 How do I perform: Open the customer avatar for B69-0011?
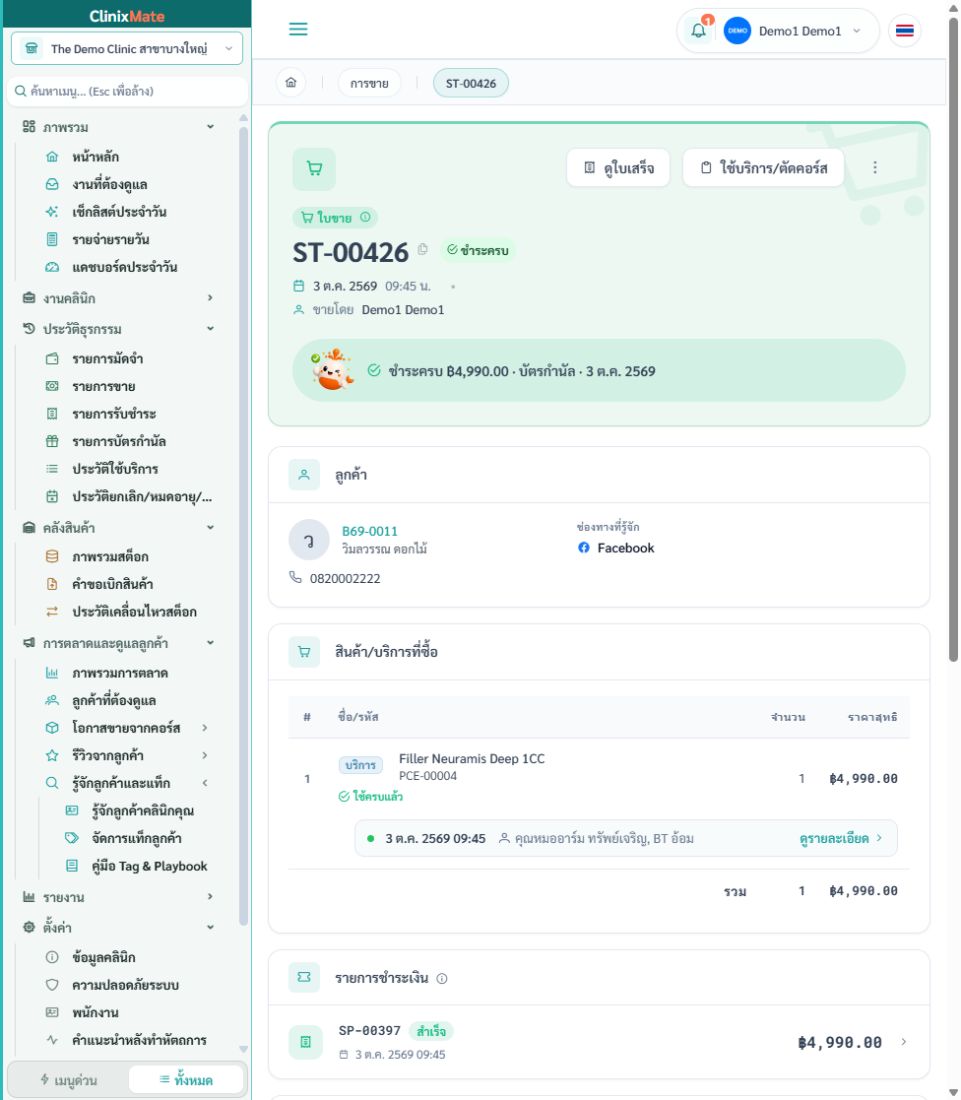click(309, 539)
